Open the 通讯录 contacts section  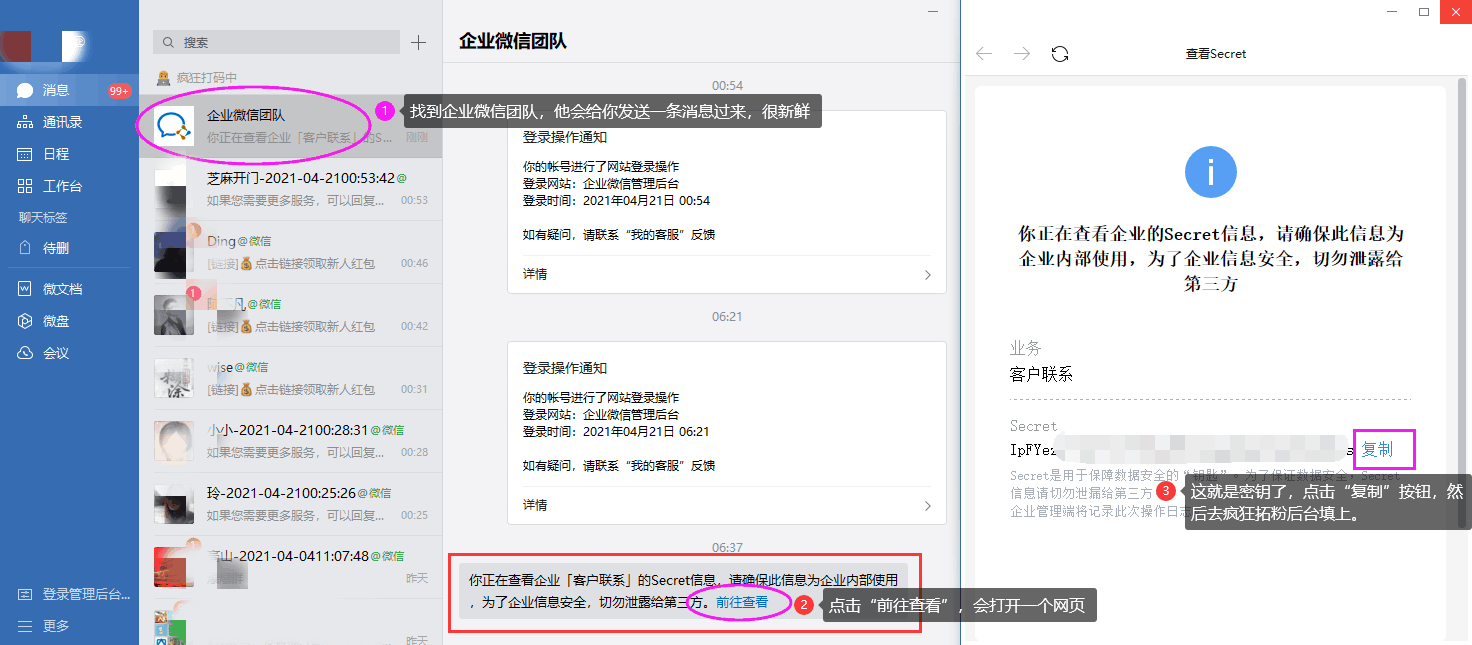(x=68, y=122)
